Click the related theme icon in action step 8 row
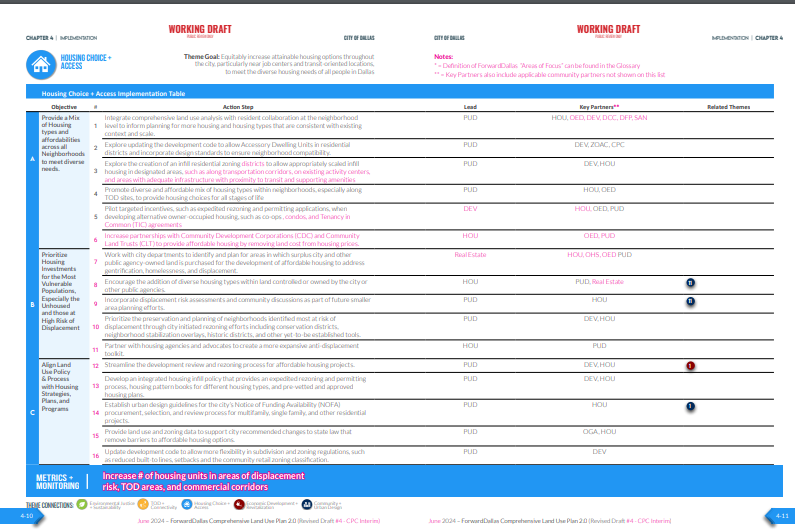Screen dimensions: 795x531 690,283
